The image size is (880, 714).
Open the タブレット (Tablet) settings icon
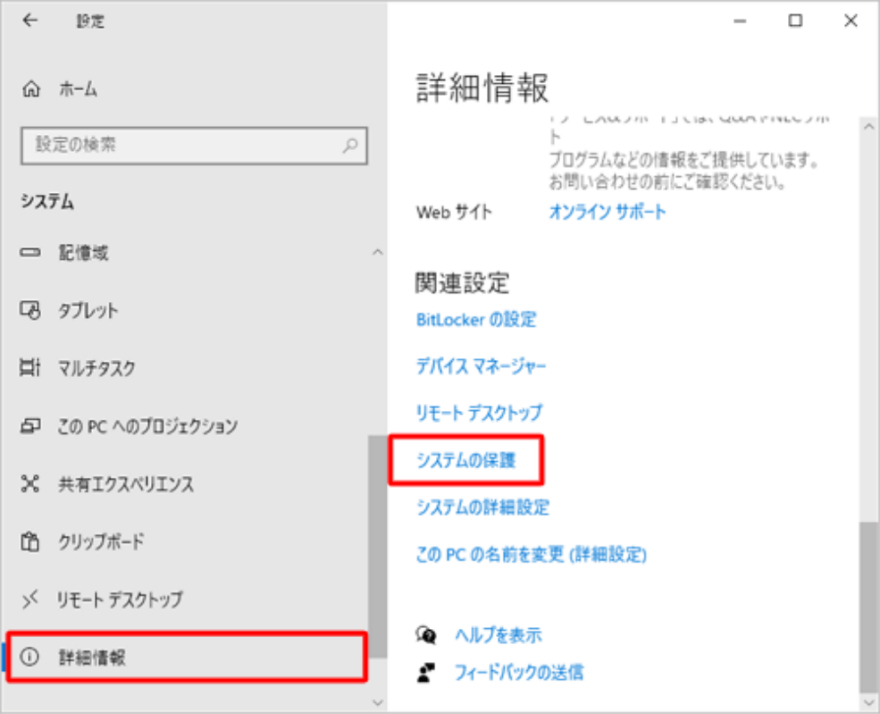point(30,311)
